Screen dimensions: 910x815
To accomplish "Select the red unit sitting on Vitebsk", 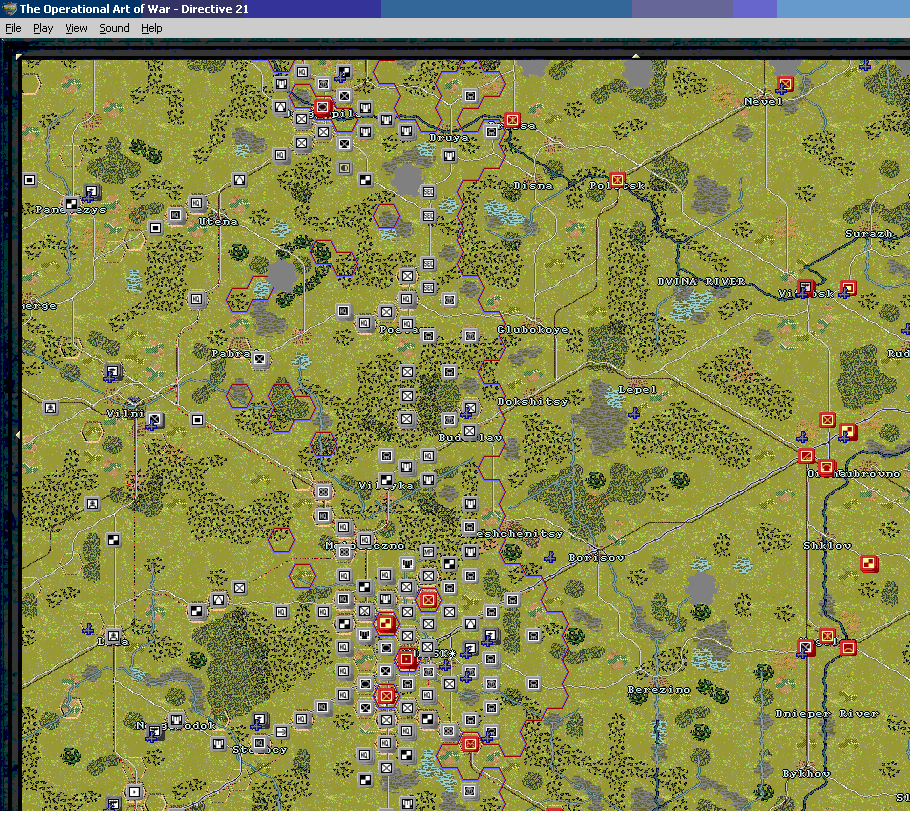I will click(x=806, y=287).
